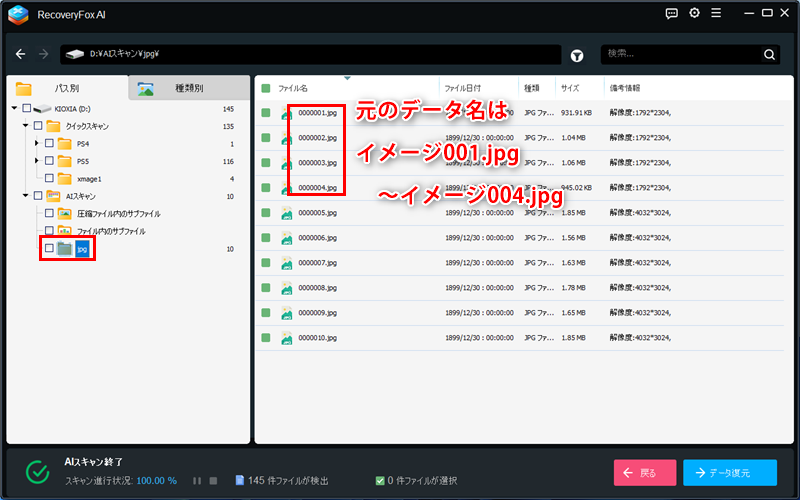The height and width of the screenshot is (500, 800).
Task: Click the データ復元 button
Action: click(729, 473)
